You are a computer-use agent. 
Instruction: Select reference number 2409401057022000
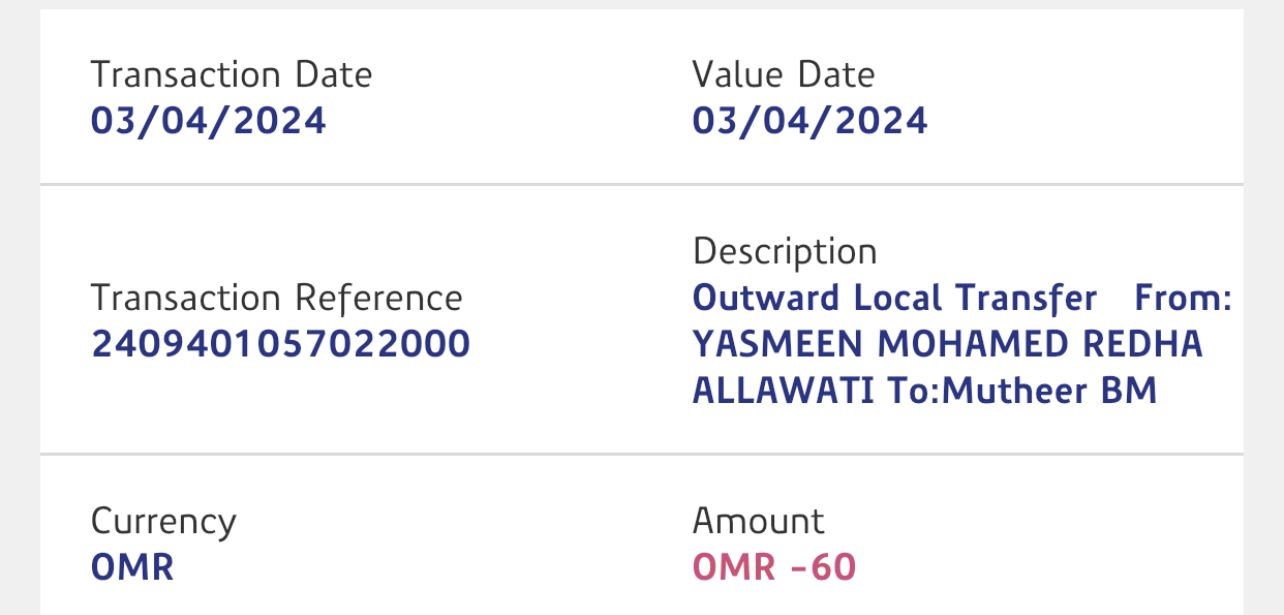(280, 344)
